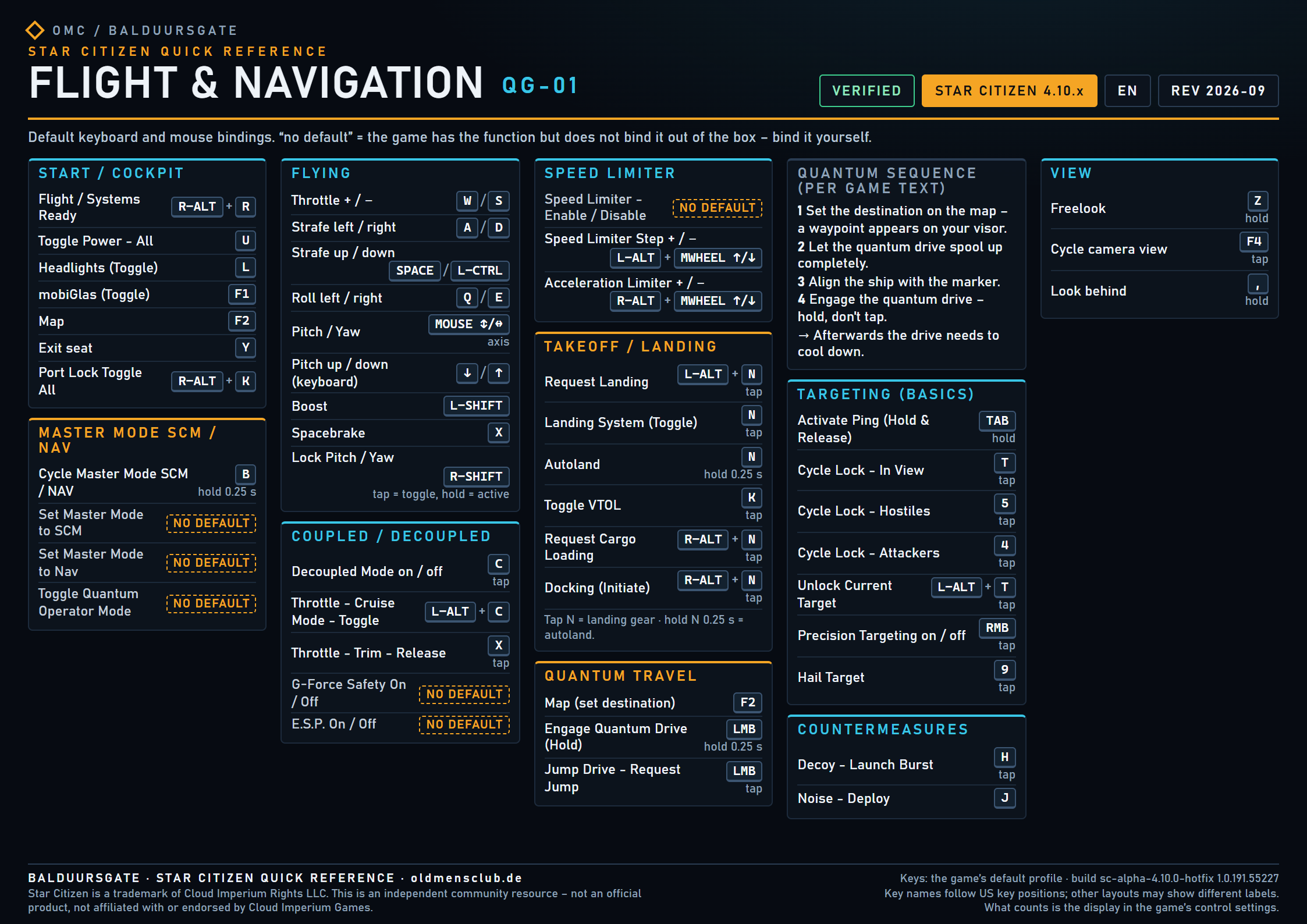Click the COUPLED / DECOUPLED section heading
This screenshot has width=1307, height=924.
391,536
